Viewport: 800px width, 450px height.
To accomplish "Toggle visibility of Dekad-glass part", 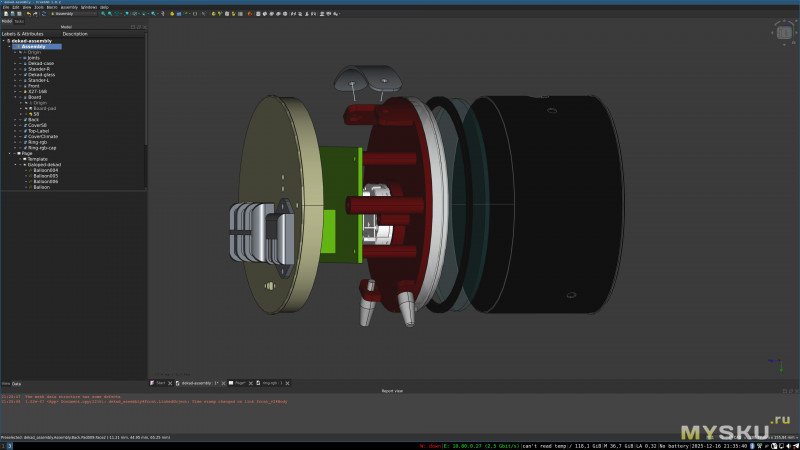I will (x=19, y=74).
